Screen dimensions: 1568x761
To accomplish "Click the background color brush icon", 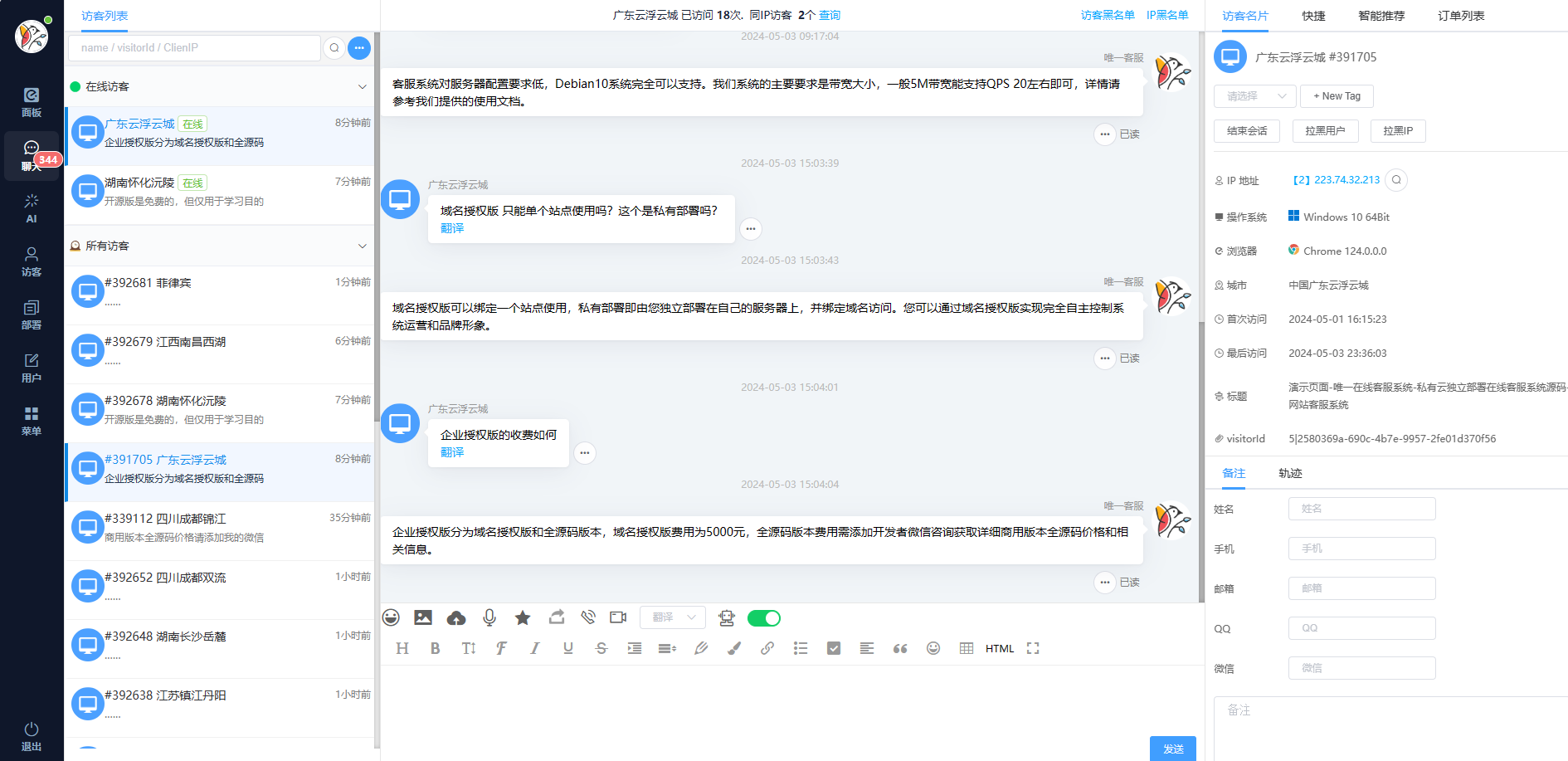I will pos(734,648).
